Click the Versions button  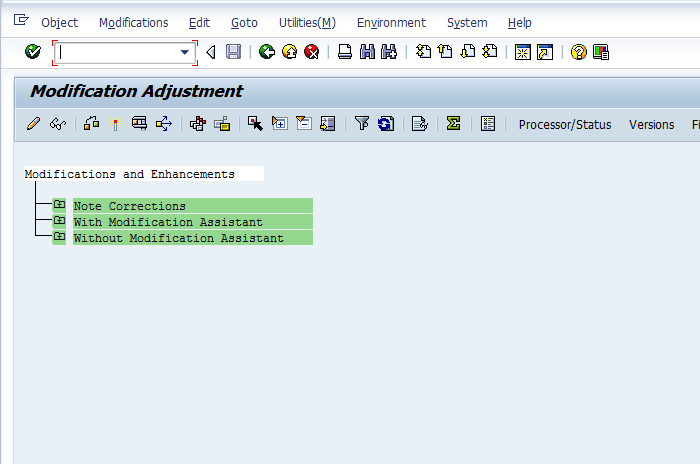coord(651,125)
